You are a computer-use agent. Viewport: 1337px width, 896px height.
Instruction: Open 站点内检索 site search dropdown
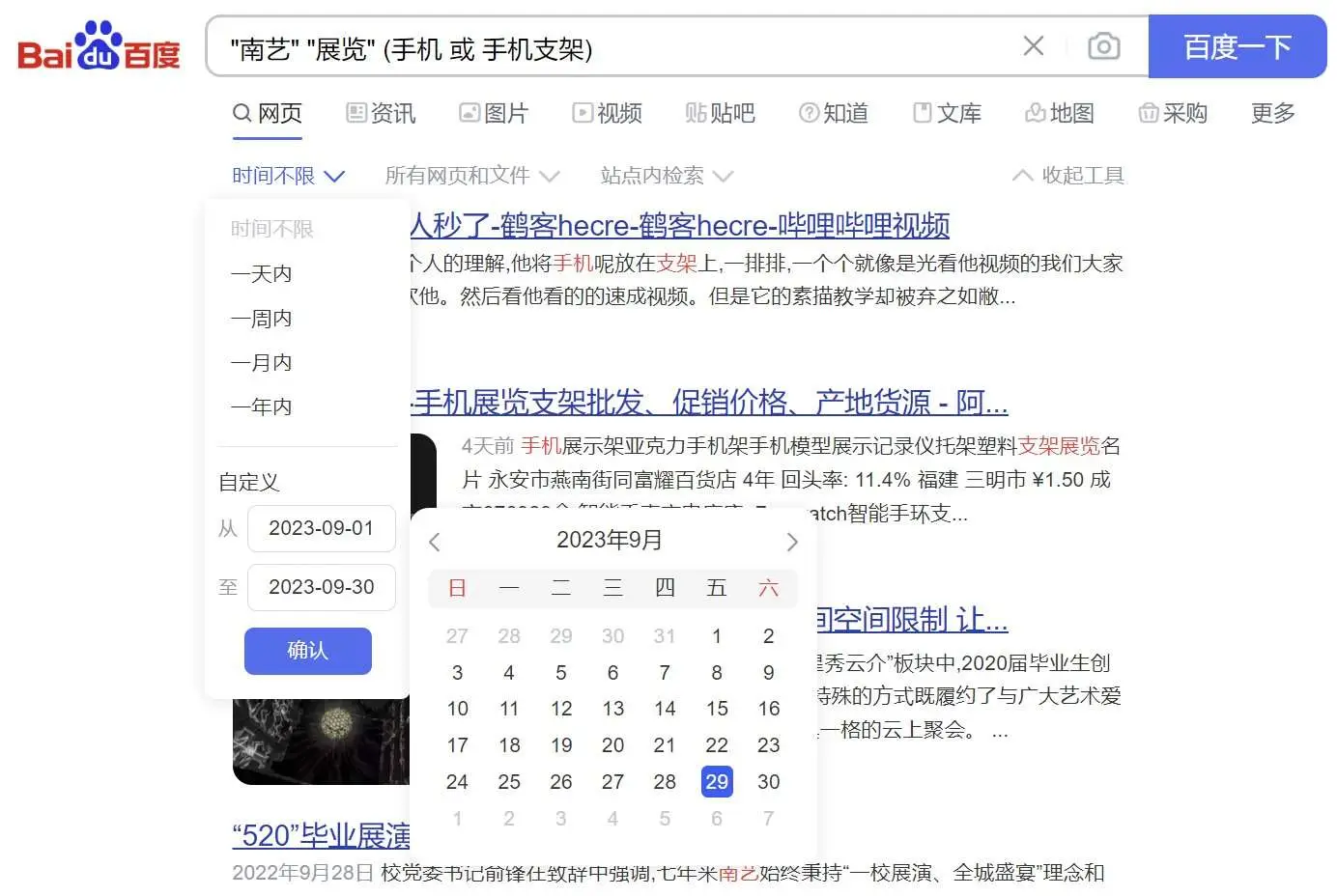667,176
